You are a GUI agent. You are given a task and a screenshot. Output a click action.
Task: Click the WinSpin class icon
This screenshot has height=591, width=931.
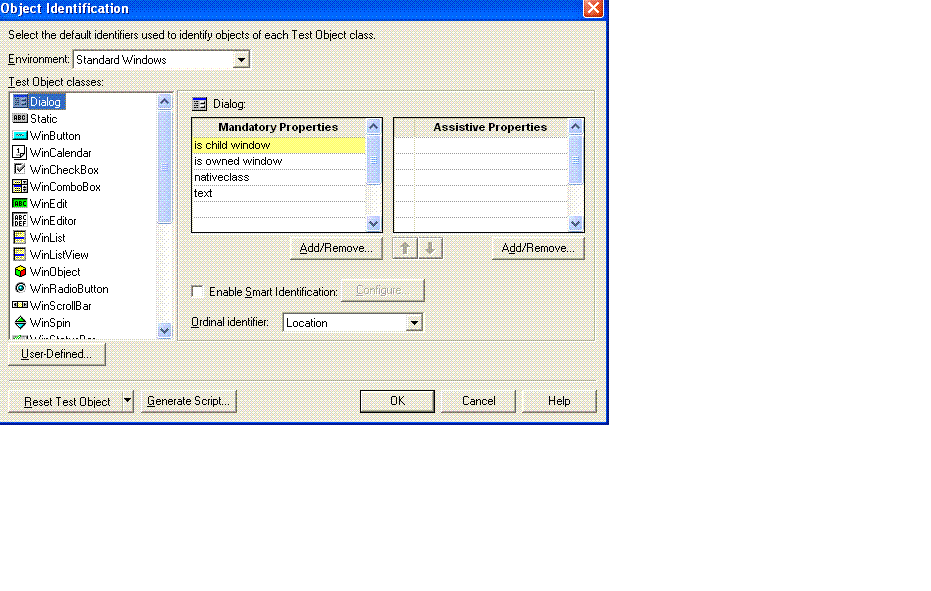20,323
